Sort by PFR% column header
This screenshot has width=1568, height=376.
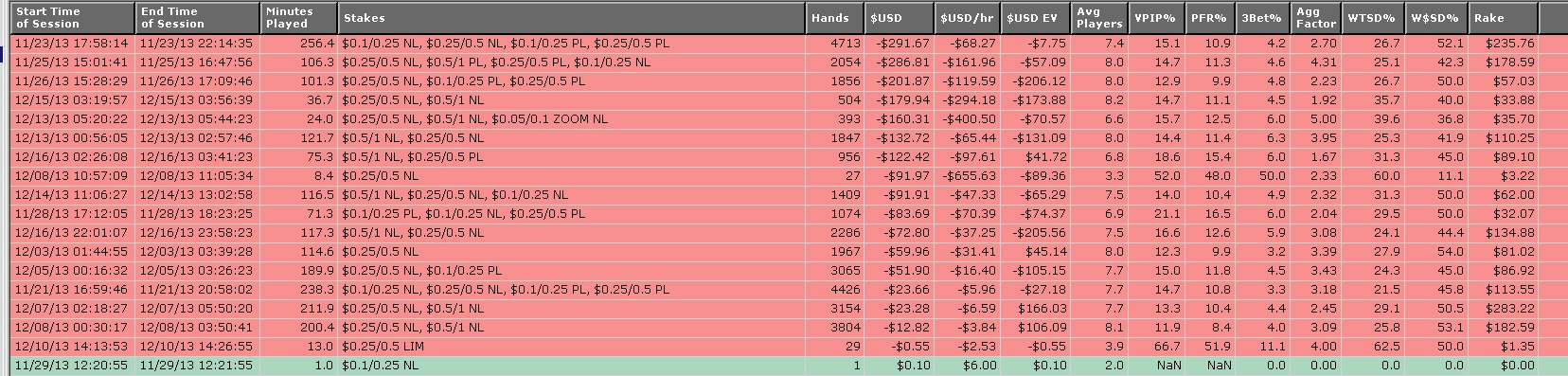[x=1210, y=17]
